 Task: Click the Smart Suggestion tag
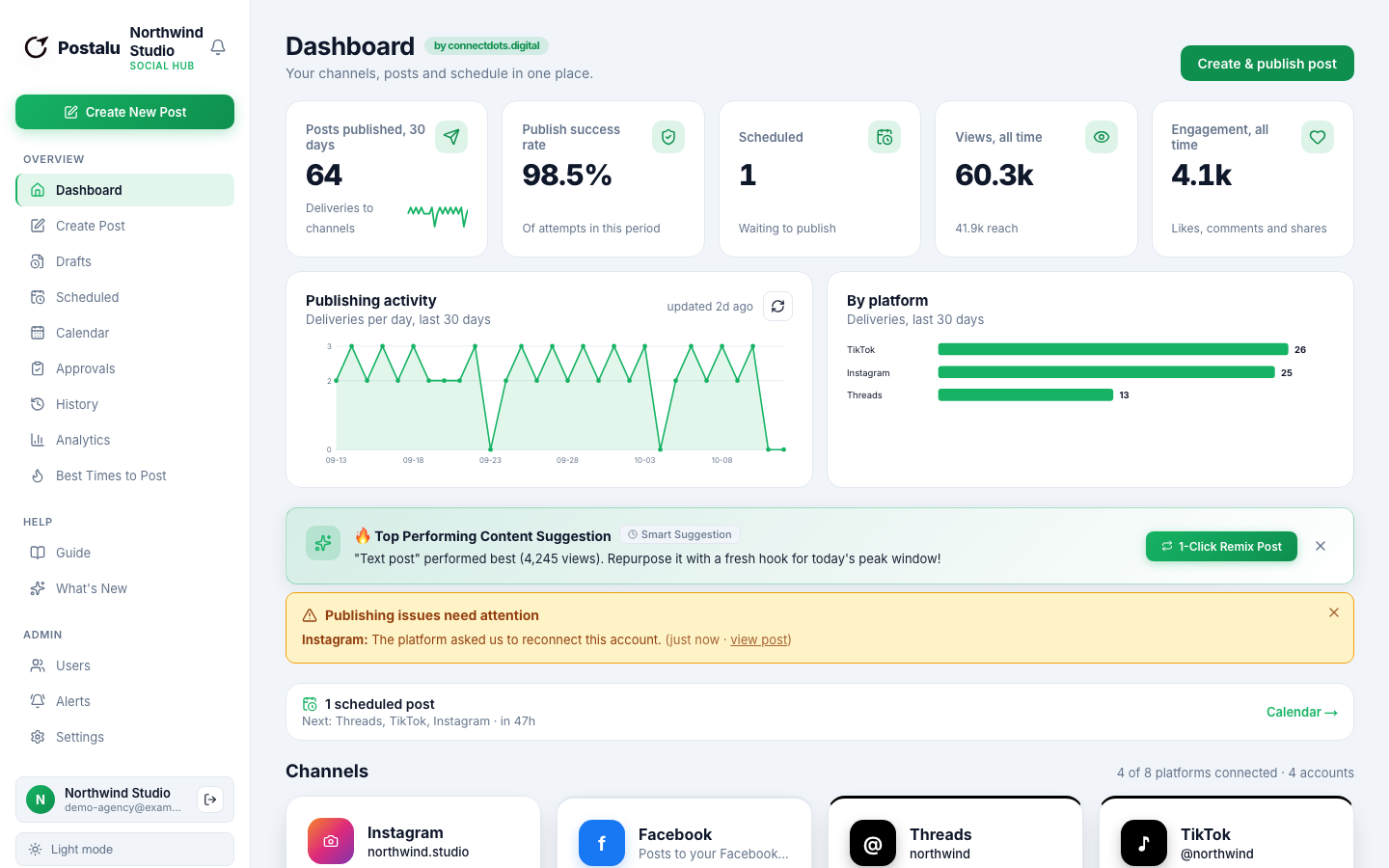[x=680, y=534]
